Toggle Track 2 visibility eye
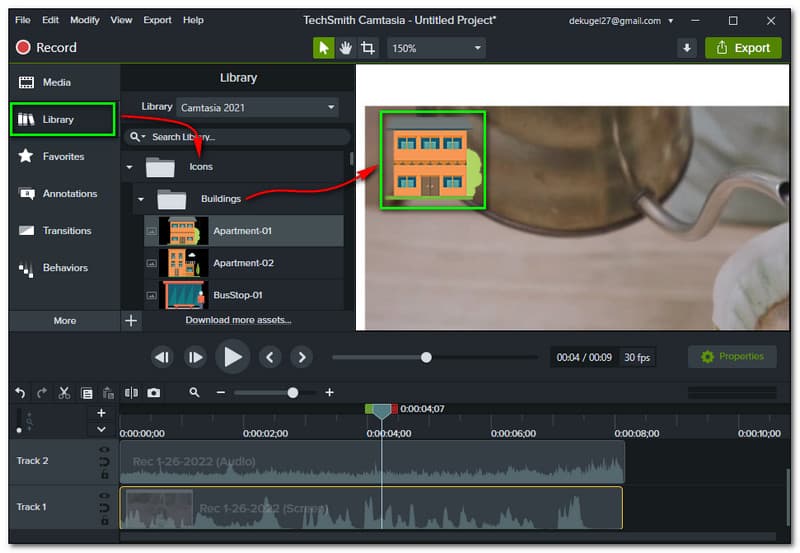Viewport: 800px width, 553px height. coord(104,451)
